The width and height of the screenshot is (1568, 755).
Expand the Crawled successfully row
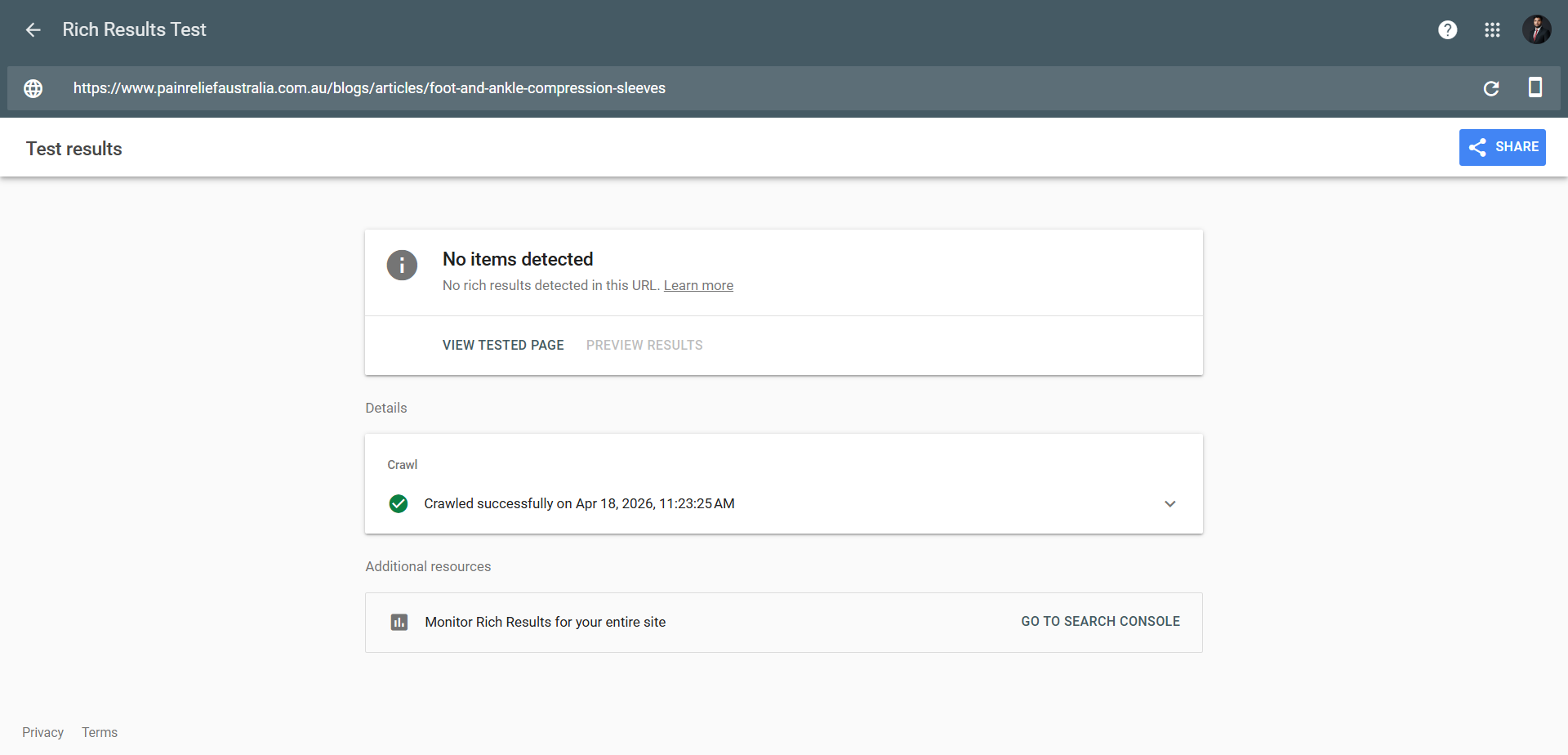click(x=579, y=504)
